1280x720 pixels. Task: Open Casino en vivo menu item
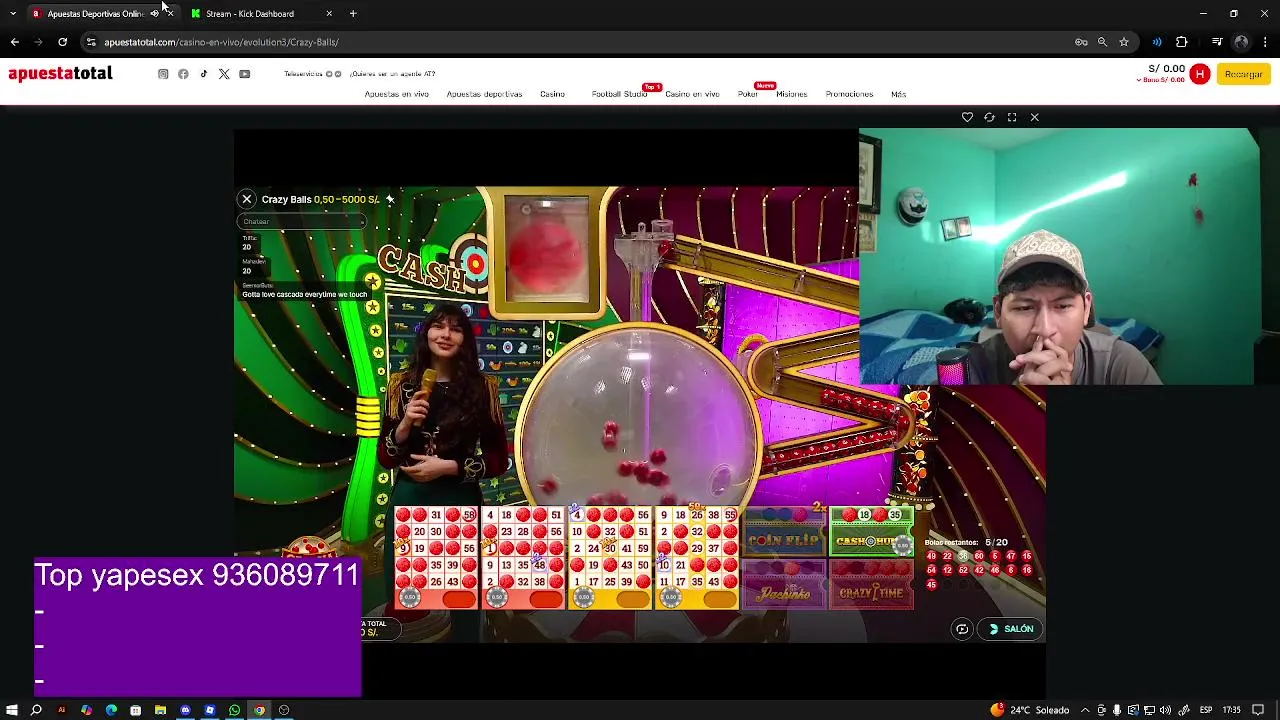tap(692, 94)
